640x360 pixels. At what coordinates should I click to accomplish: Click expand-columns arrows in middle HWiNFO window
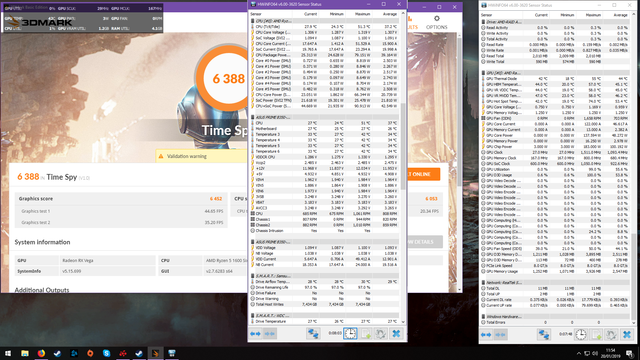tap(256, 334)
